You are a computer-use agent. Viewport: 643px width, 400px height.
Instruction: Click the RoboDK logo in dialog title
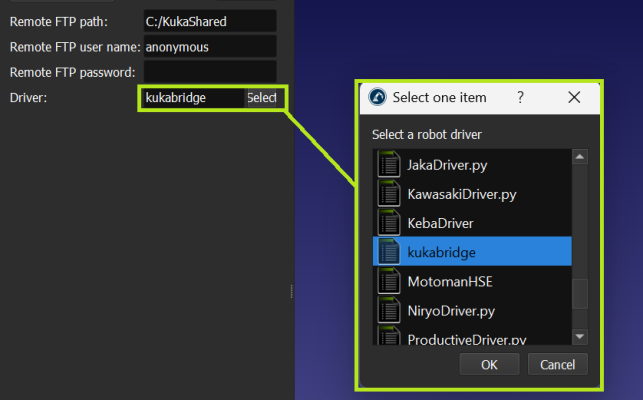coord(378,97)
